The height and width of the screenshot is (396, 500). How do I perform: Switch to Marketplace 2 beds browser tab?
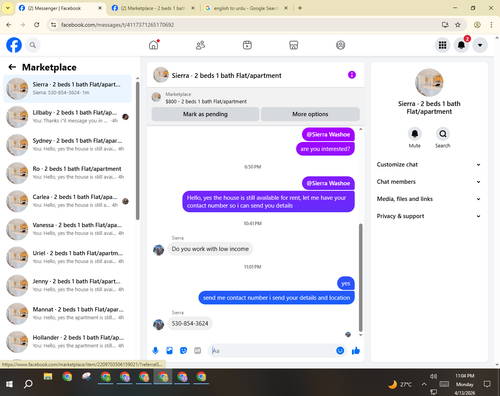coord(153,8)
